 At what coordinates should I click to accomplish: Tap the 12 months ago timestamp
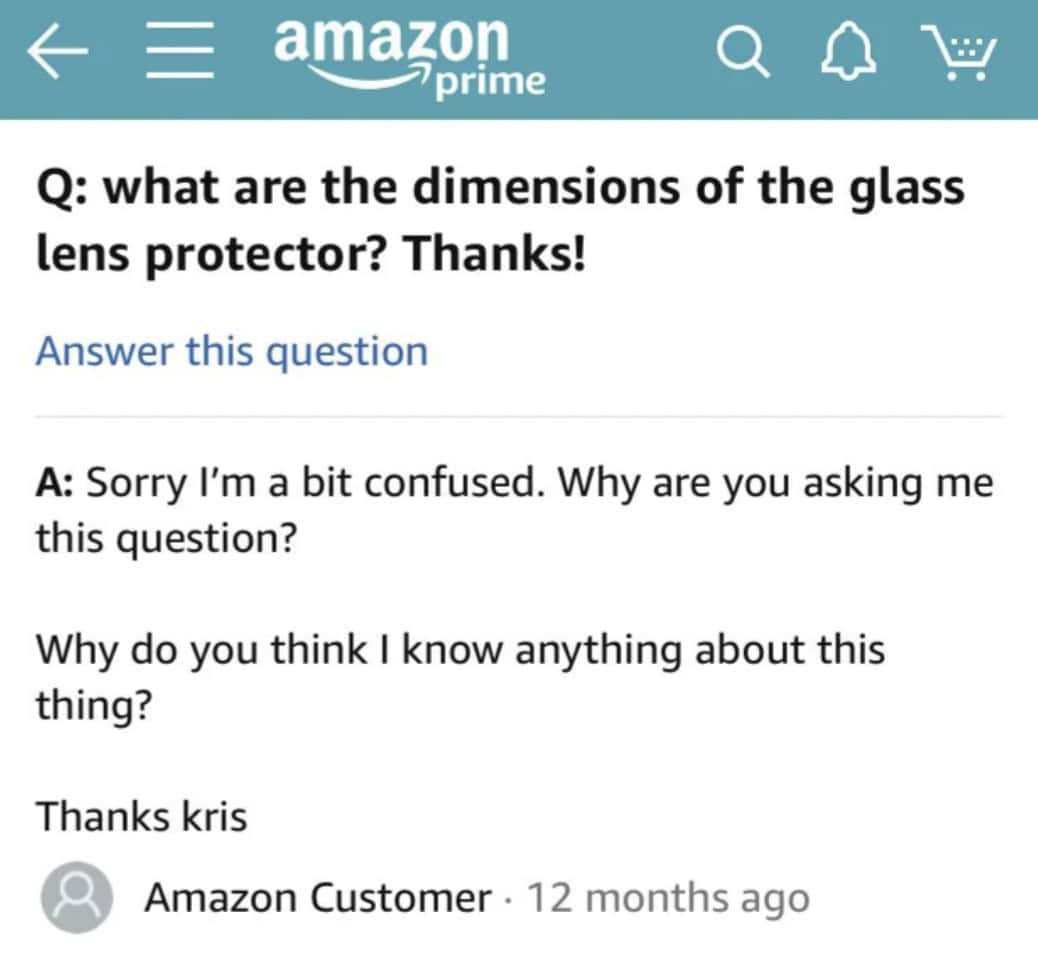(665, 898)
